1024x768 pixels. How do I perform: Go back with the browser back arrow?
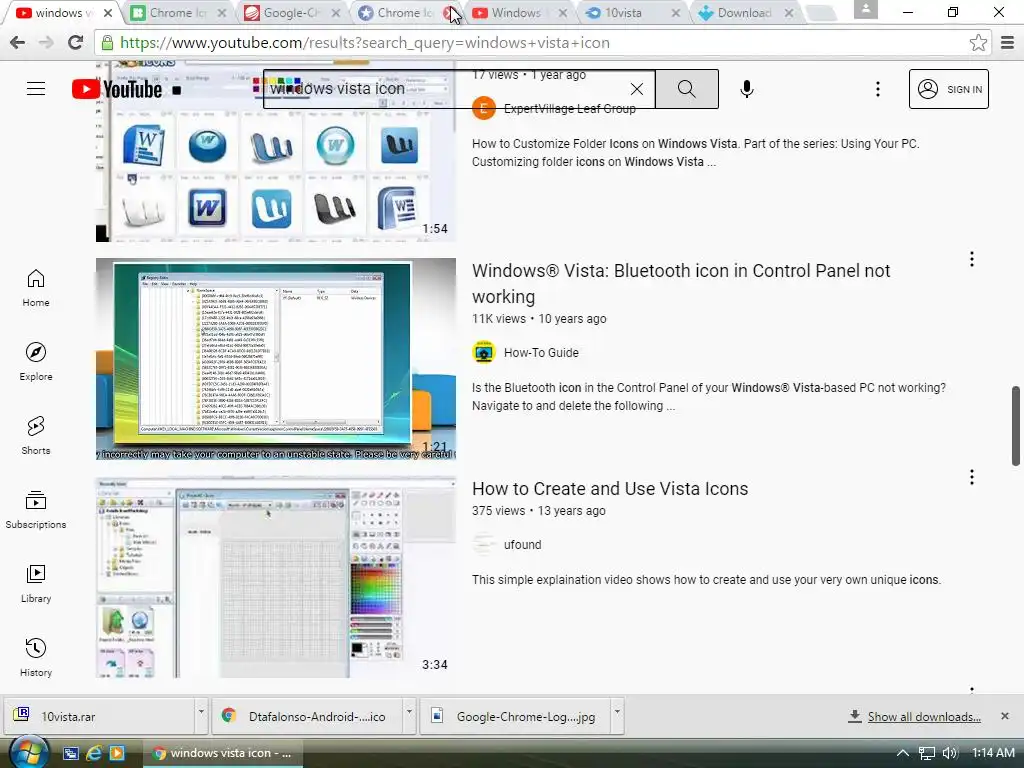tap(18, 42)
